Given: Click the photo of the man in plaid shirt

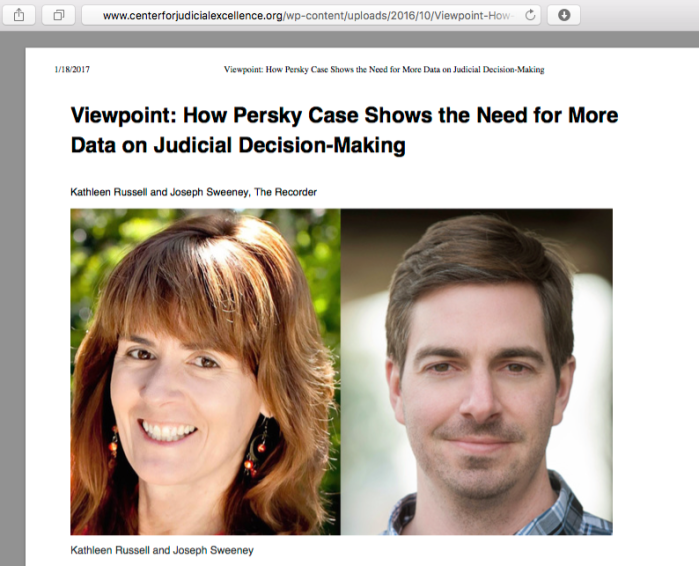Looking at the screenshot, I should [x=477, y=372].
